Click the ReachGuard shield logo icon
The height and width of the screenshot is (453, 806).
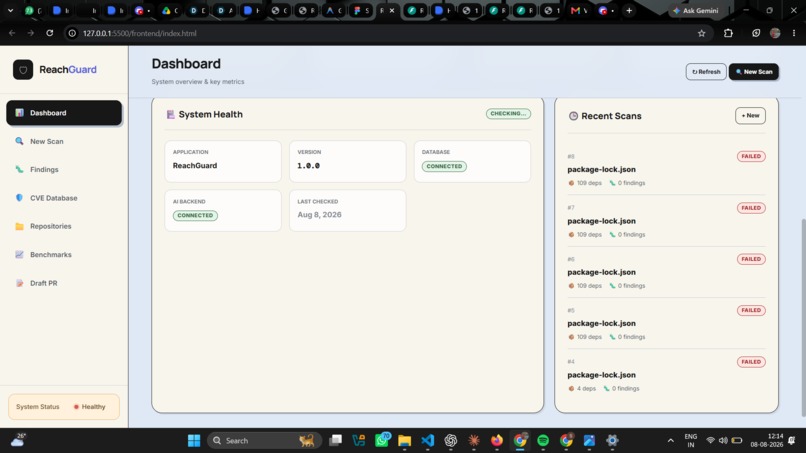click(23, 69)
